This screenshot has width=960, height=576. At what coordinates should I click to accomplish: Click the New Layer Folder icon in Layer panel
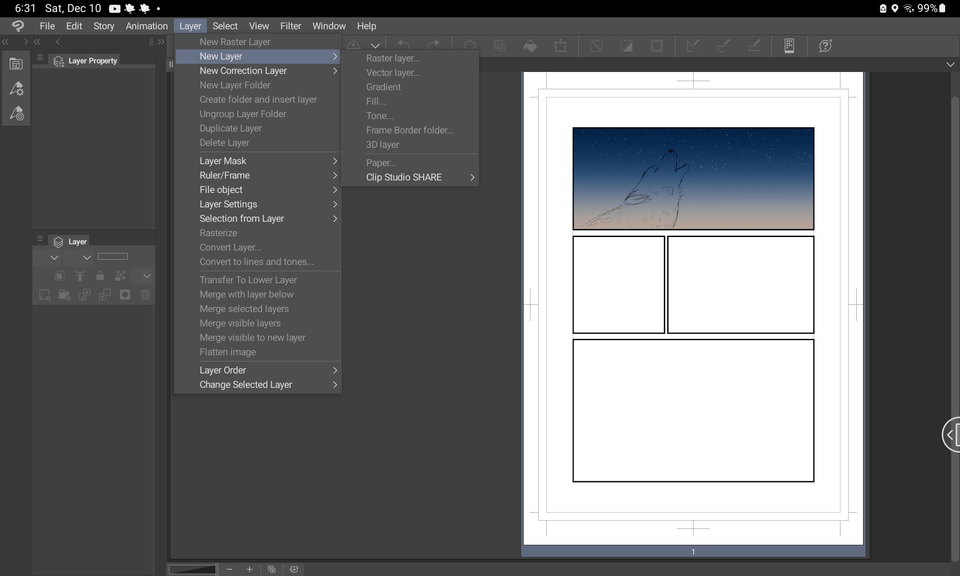tap(64, 295)
